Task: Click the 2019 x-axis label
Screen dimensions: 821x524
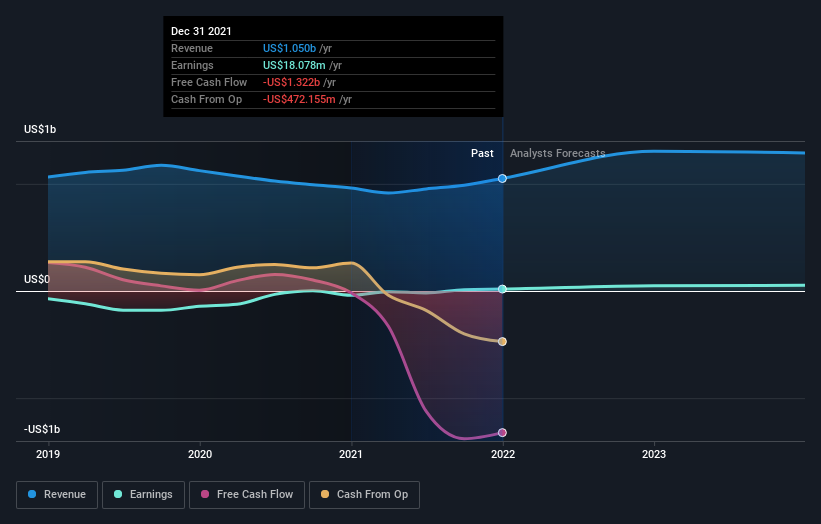Action: [48, 454]
